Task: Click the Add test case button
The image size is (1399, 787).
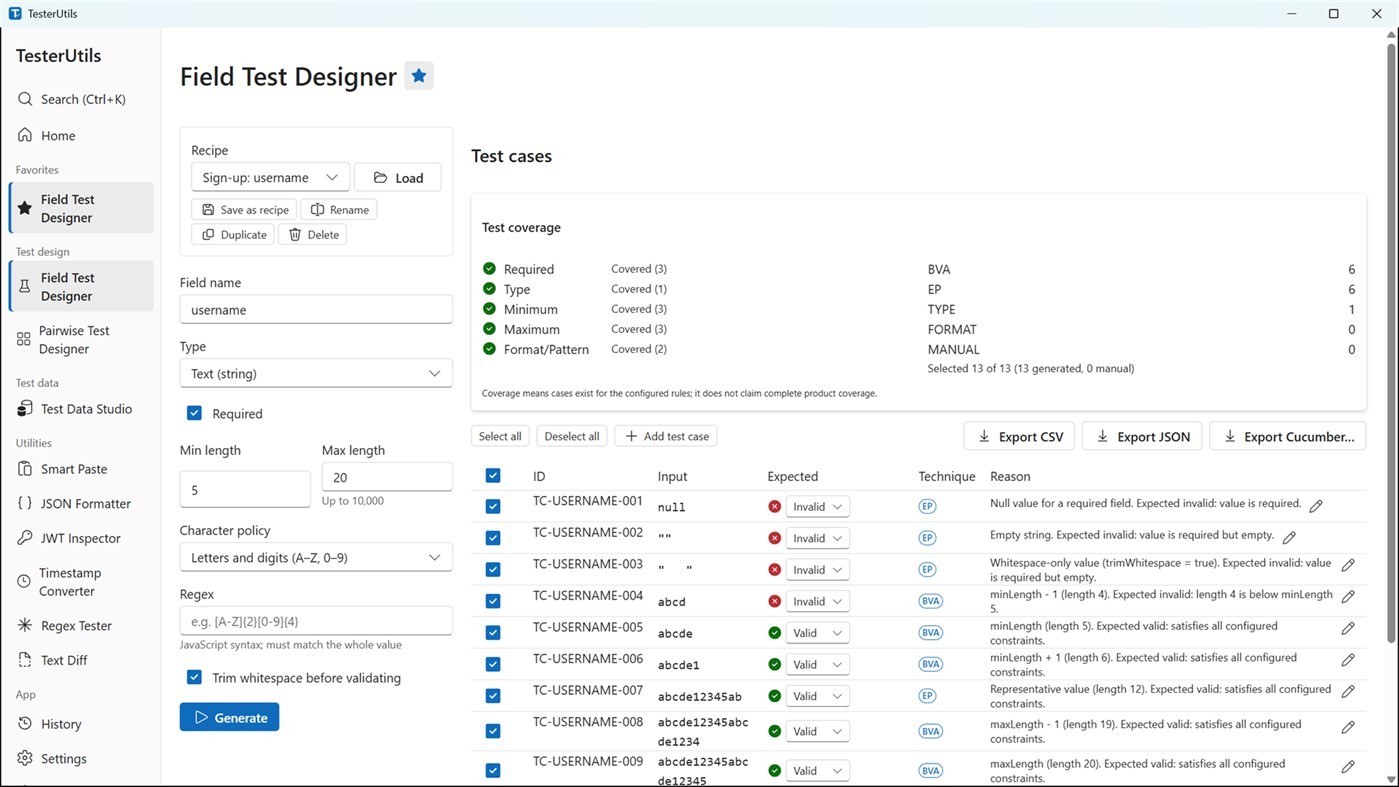Action: [x=667, y=436]
